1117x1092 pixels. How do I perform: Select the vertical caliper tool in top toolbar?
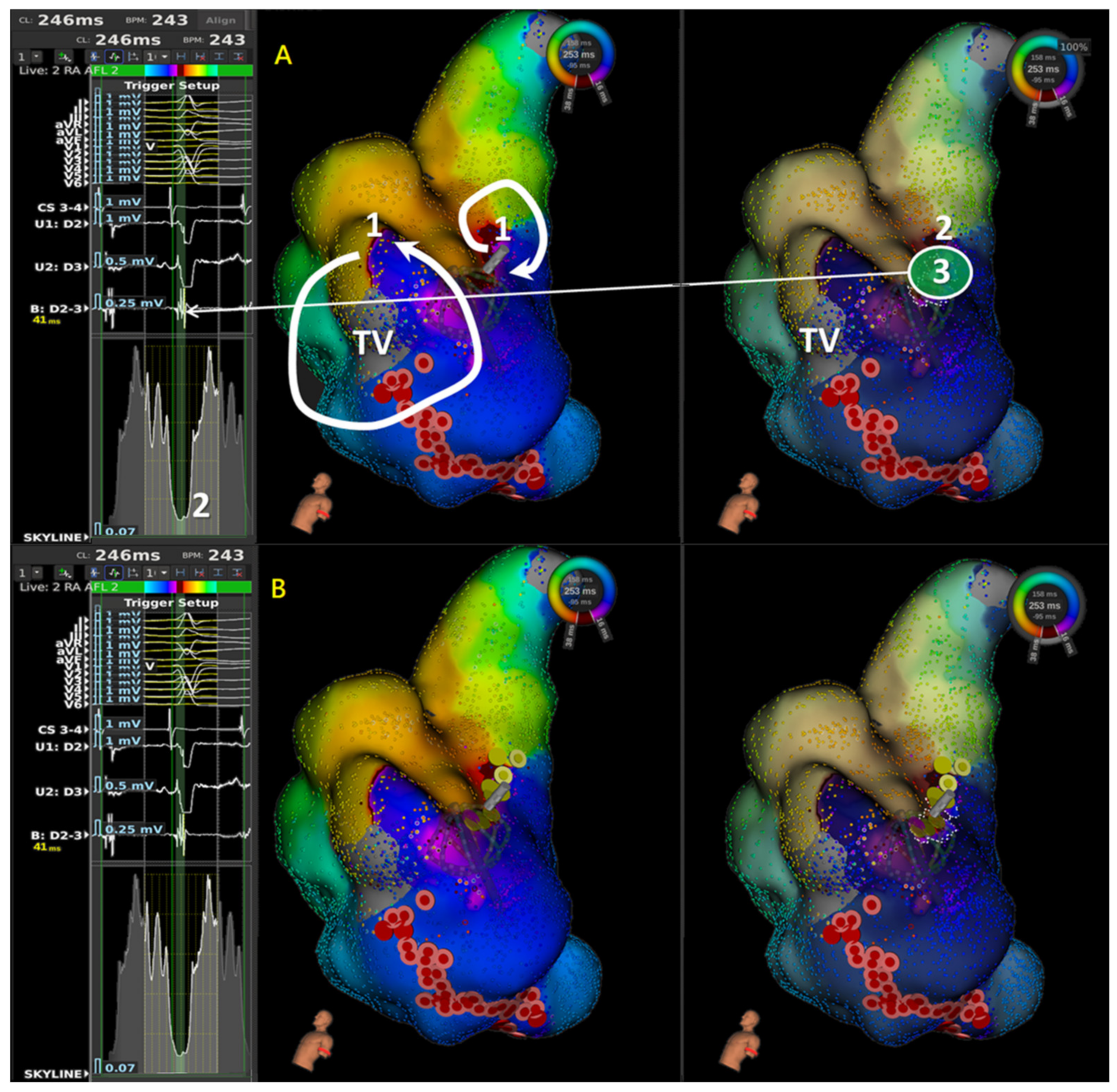[220, 57]
